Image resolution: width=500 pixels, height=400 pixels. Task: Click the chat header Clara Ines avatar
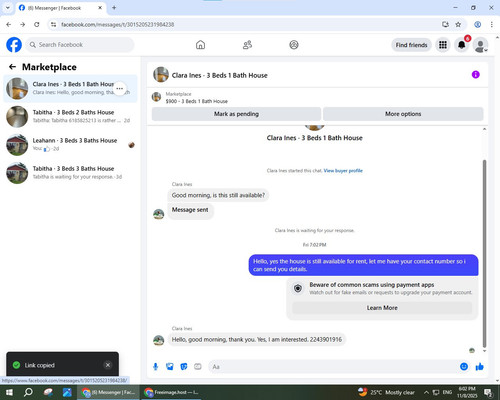point(161,75)
